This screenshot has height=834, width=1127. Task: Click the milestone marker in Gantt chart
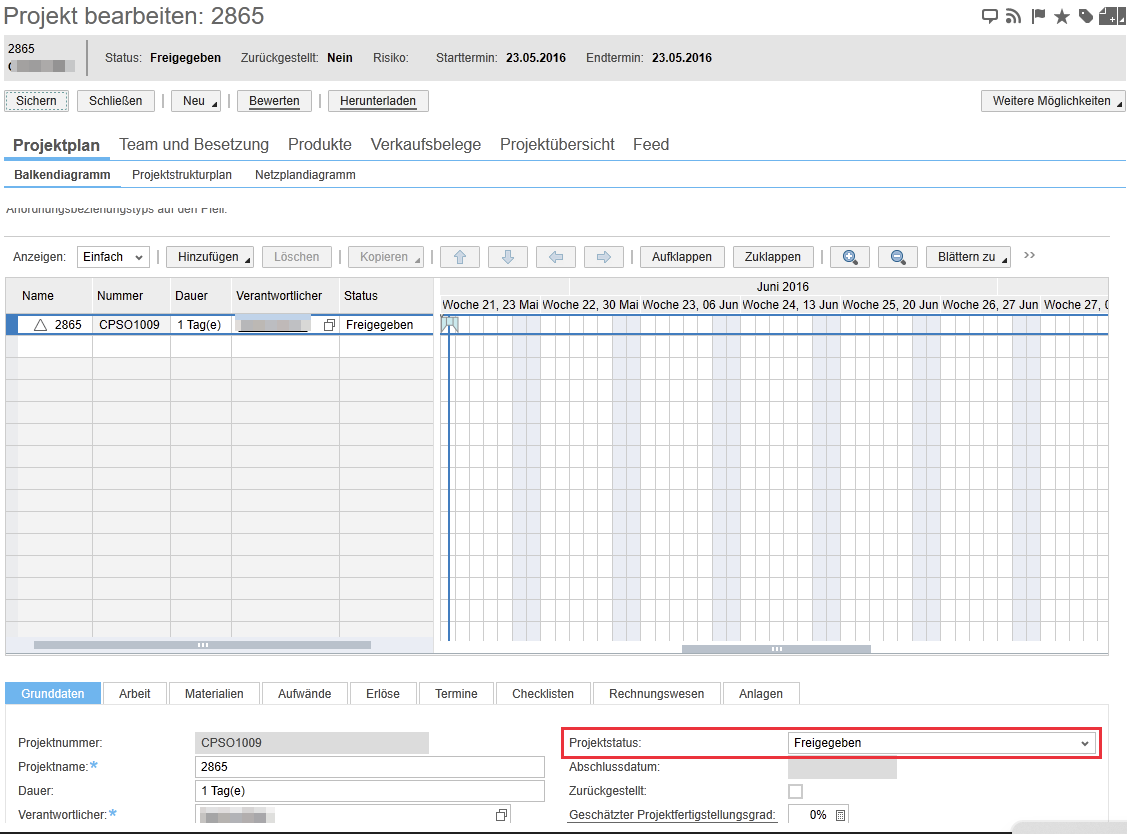[x=450, y=324]
